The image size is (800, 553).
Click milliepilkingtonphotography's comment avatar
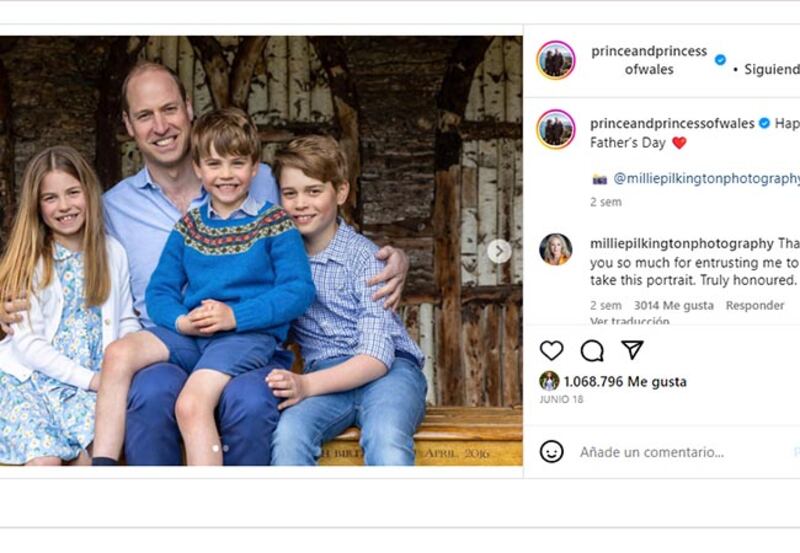[555, 249]
